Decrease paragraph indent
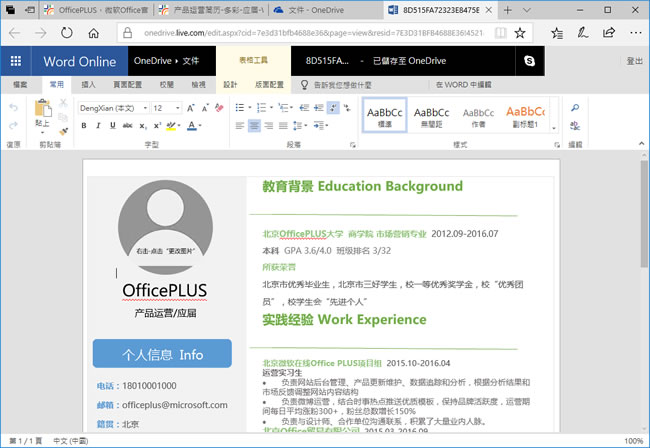 pos(304,108)
